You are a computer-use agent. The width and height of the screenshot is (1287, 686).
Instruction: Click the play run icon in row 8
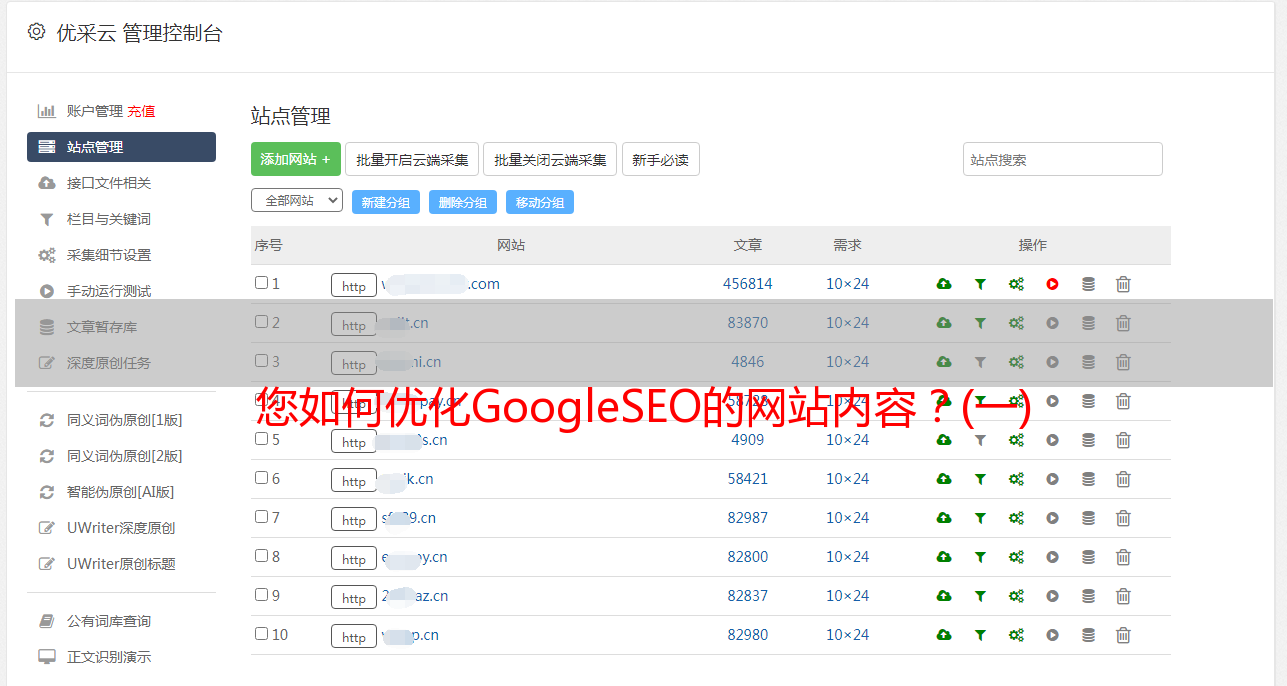coord(1052,557)
